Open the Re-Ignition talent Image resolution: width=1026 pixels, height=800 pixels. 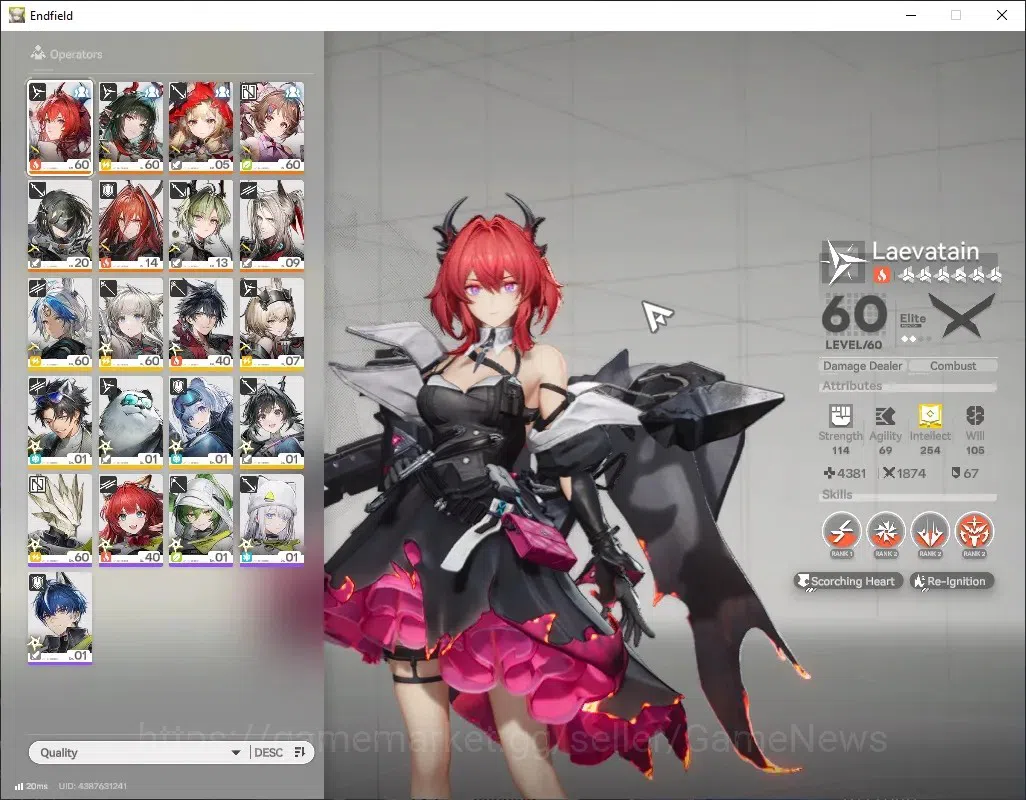(952, 581)
